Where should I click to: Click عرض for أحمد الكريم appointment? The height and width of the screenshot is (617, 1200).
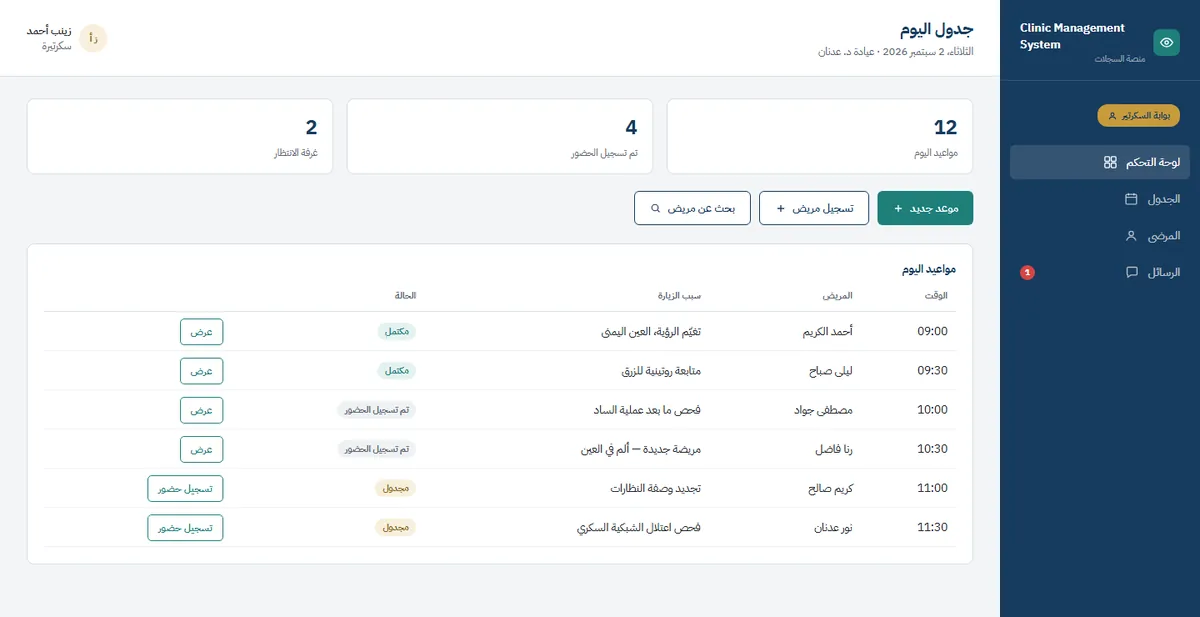pyautogui.click(x=202, y=331)
